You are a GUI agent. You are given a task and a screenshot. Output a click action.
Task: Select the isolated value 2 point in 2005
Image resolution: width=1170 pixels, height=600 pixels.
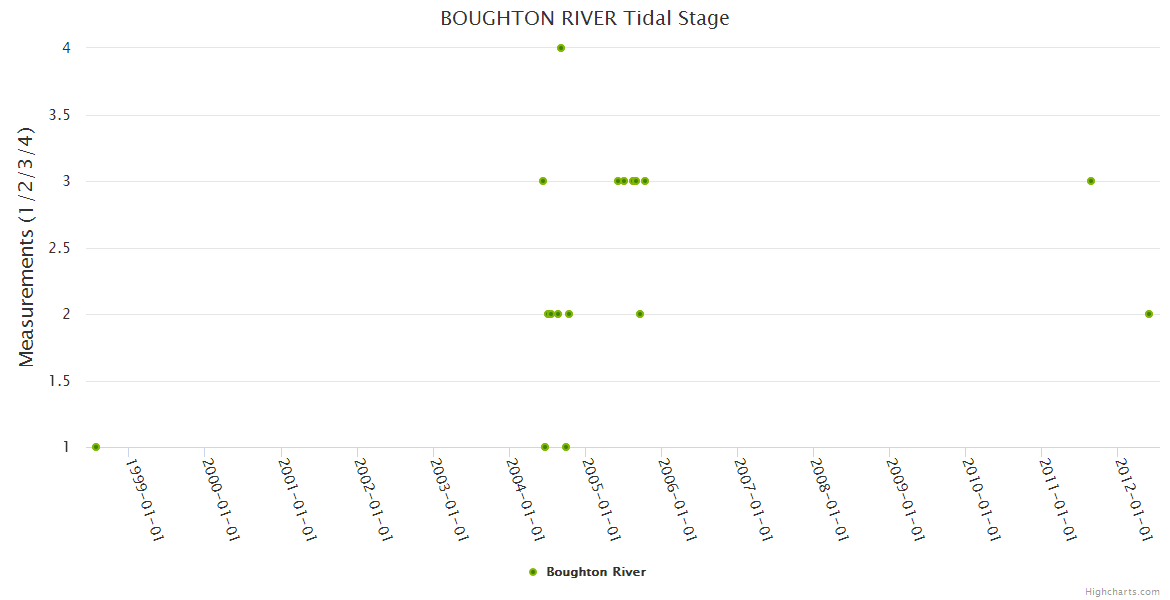pos(640,314)
